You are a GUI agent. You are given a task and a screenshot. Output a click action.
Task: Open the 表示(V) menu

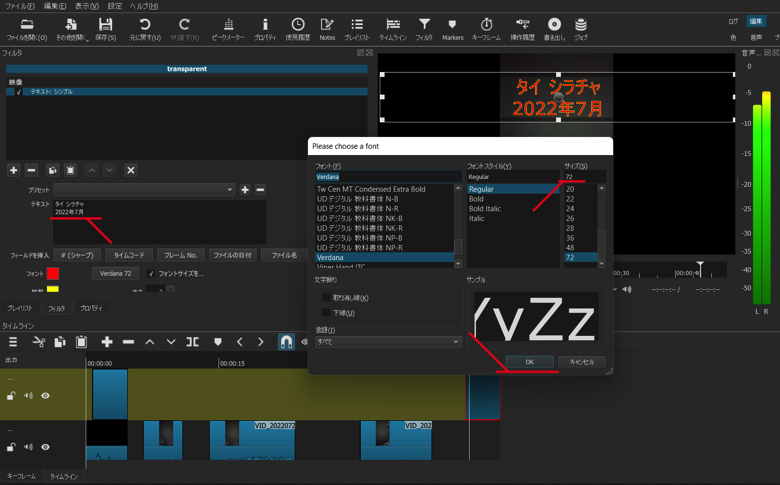tap(87, 6)
